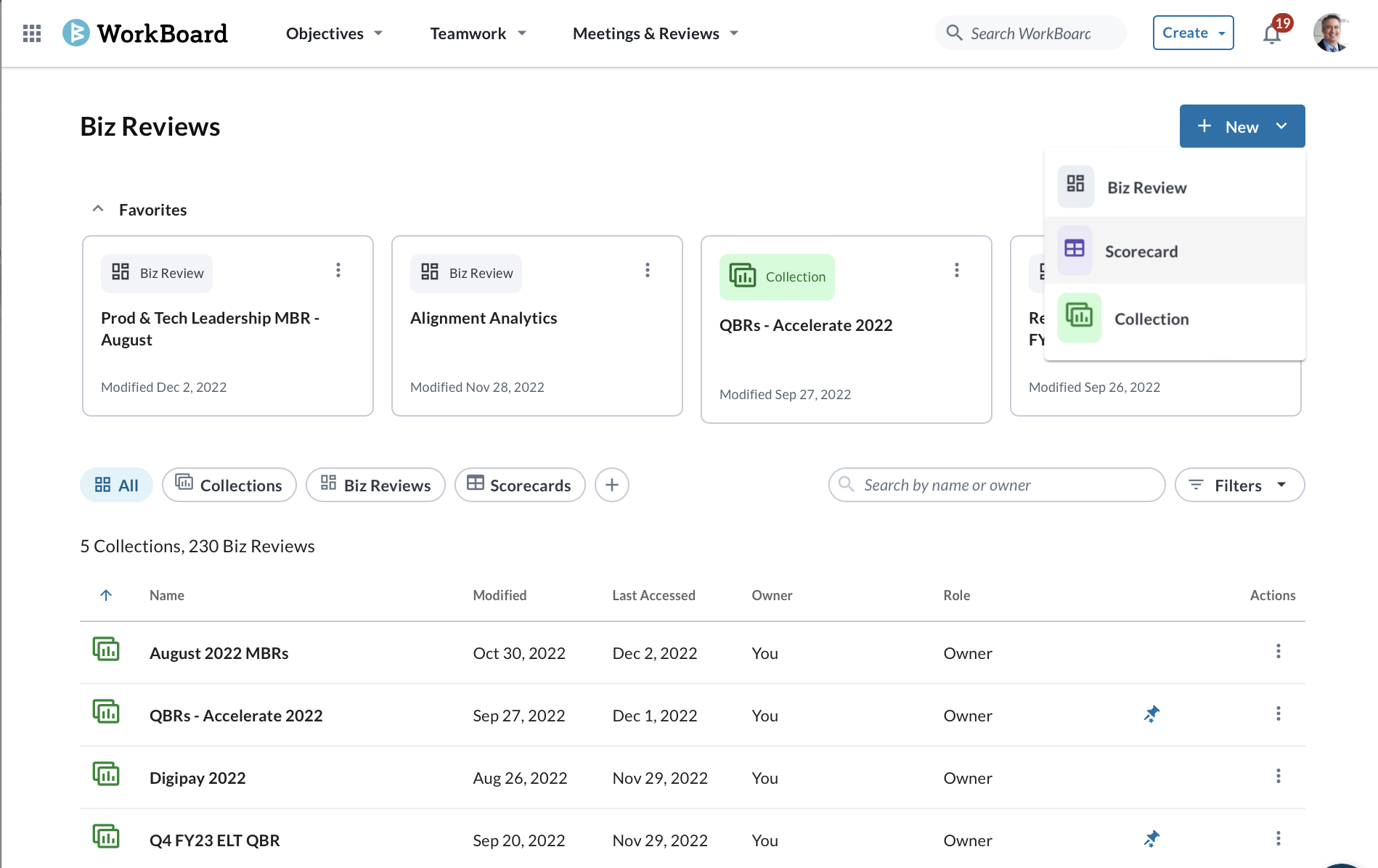This screenshot has width=1378, height=868.
Task: Sort by the Role column header
Action: tap(956, 595)
